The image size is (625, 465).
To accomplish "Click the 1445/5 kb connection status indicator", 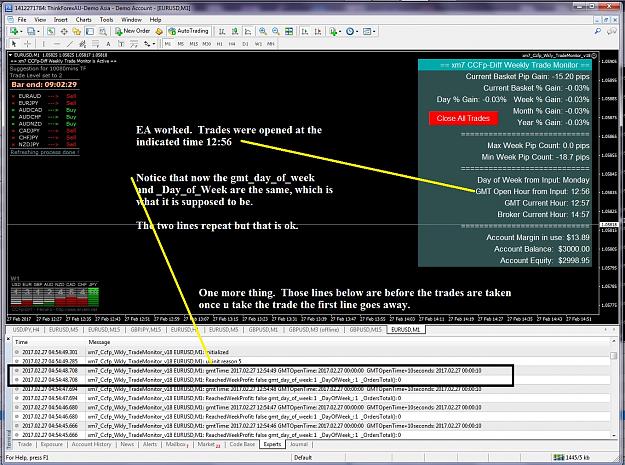I will coord(572,457).
